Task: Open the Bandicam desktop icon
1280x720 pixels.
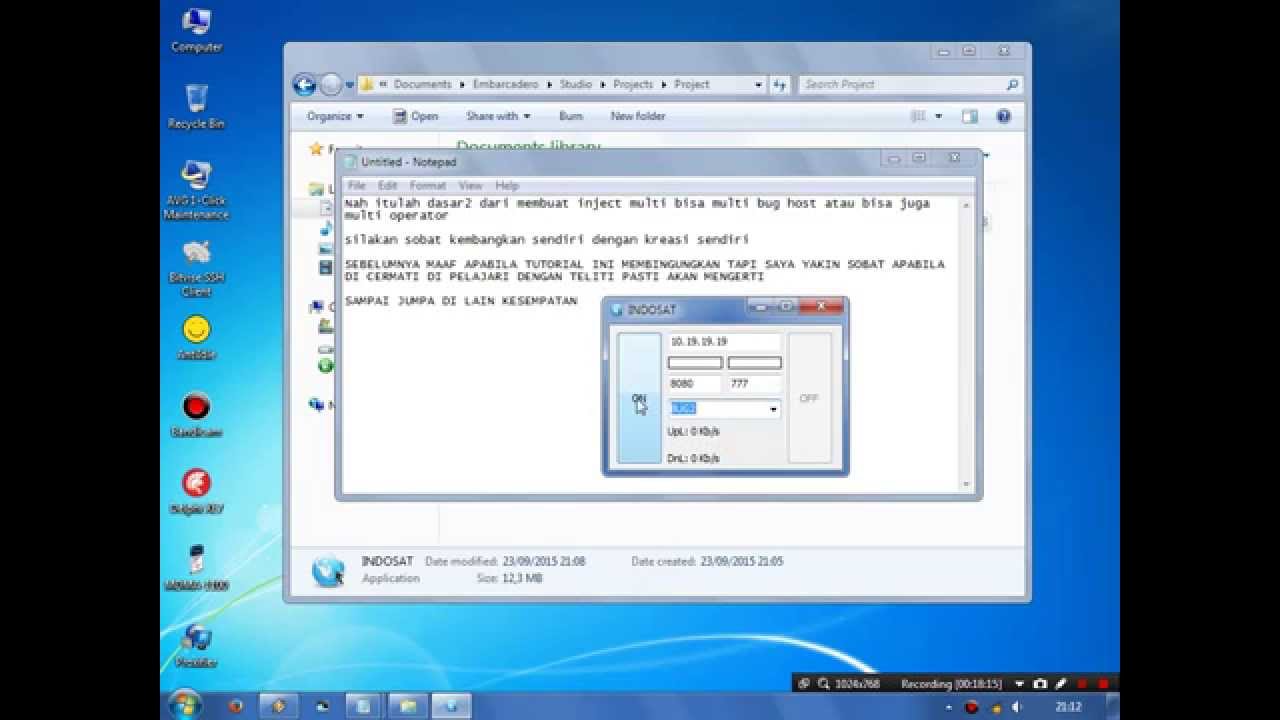Action: point(196,414)
